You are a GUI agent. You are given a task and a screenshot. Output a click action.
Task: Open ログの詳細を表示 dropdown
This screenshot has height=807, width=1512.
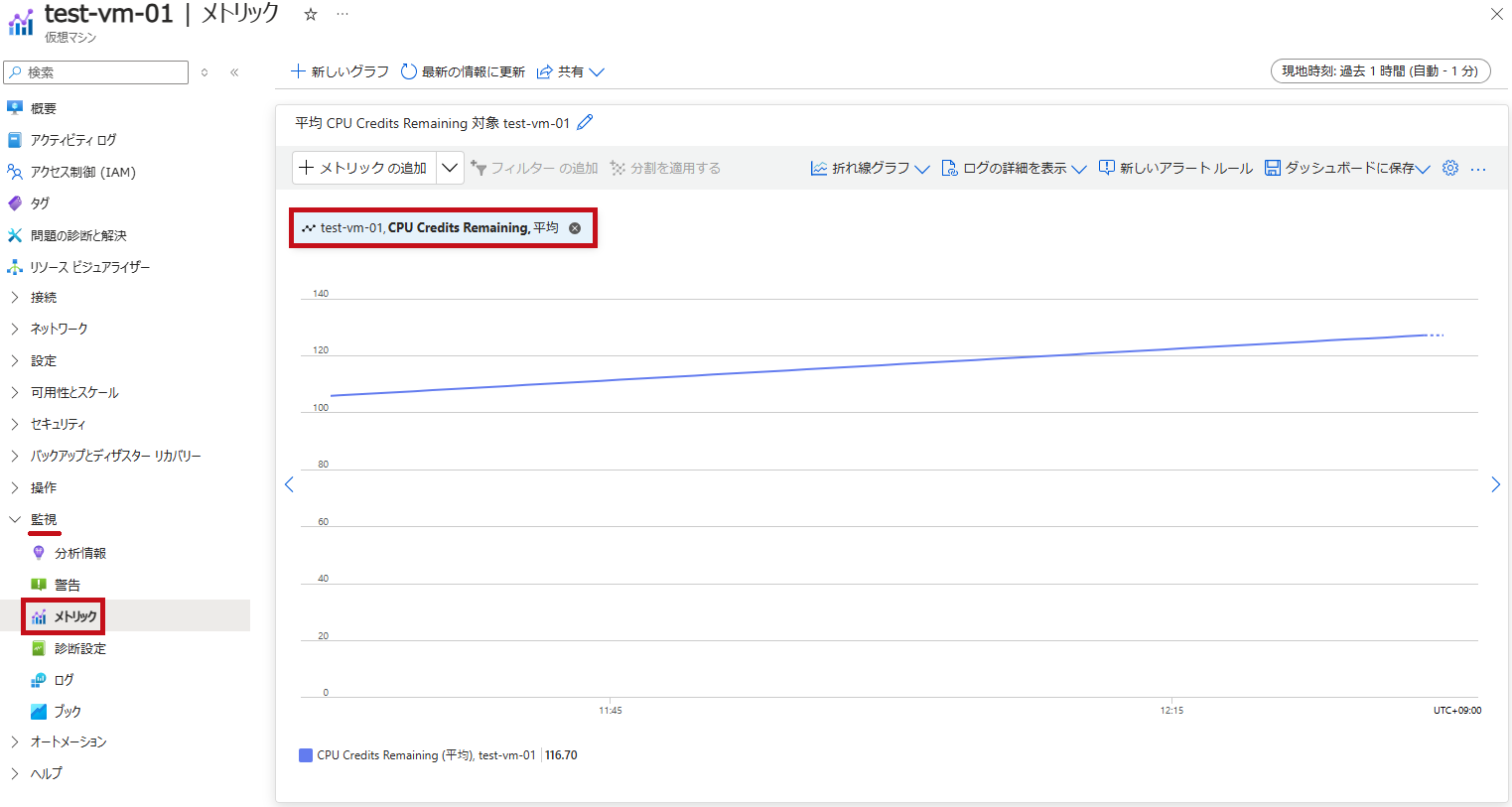click(x=1014, y=169)
